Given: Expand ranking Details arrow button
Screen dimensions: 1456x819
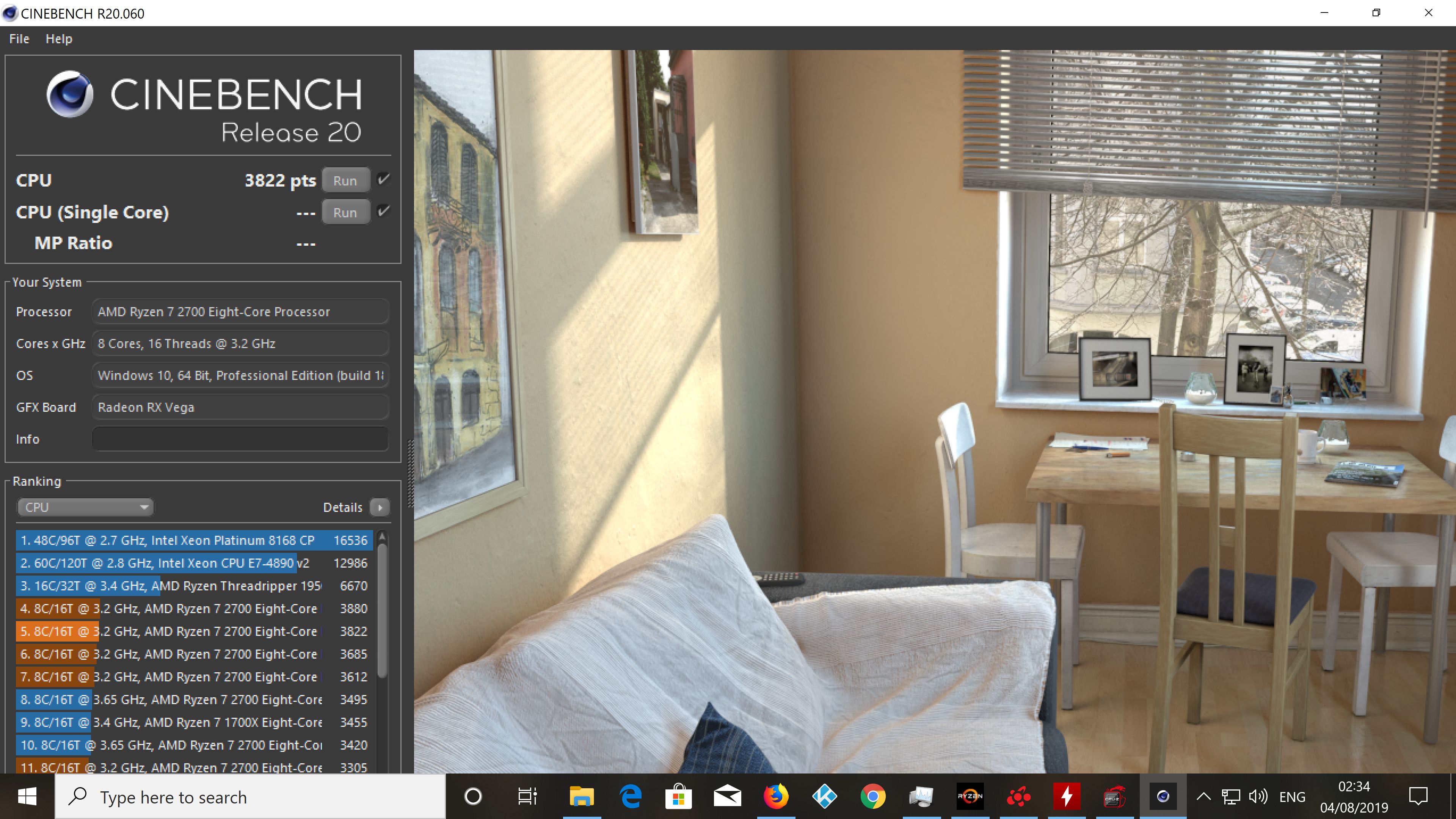Looking at the screenshot, I should 380,508.
